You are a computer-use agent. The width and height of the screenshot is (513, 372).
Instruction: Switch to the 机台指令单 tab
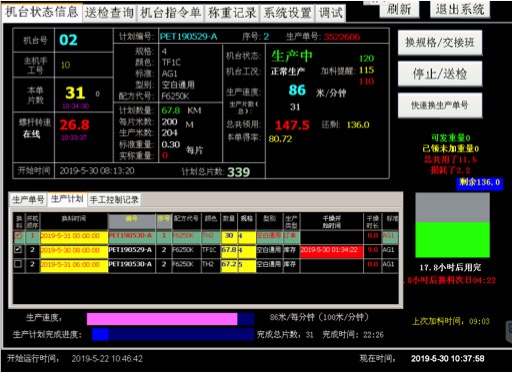tap(171, 13)
